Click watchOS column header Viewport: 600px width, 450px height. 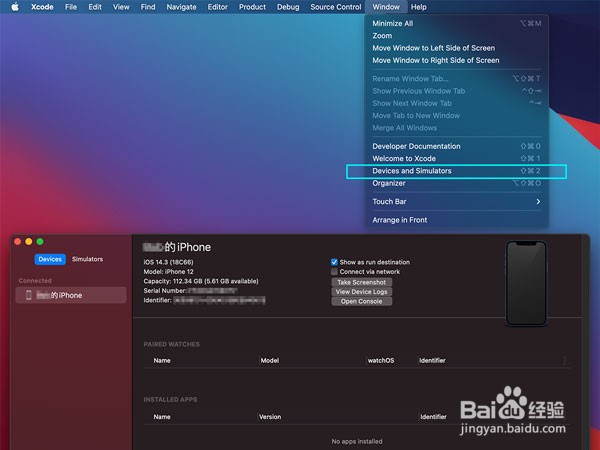381,360
